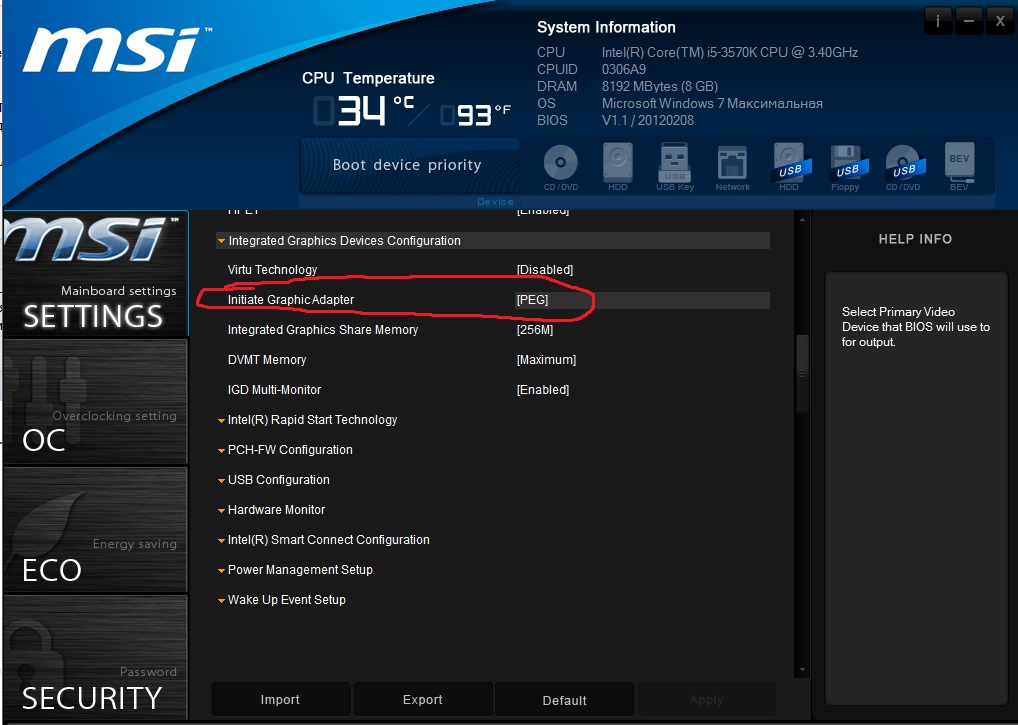Open the SETTINGS mainboard settings tab
Viewport: 1018px width, 725px height.
95,274
